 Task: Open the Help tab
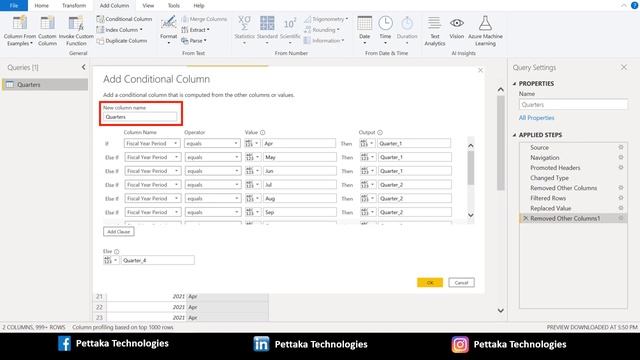(199, 6)
